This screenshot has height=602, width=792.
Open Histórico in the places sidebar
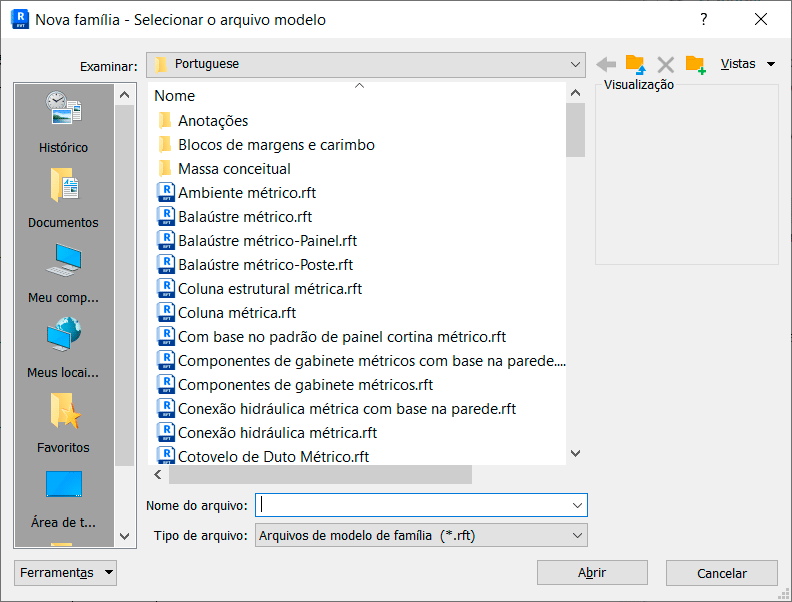63,121
